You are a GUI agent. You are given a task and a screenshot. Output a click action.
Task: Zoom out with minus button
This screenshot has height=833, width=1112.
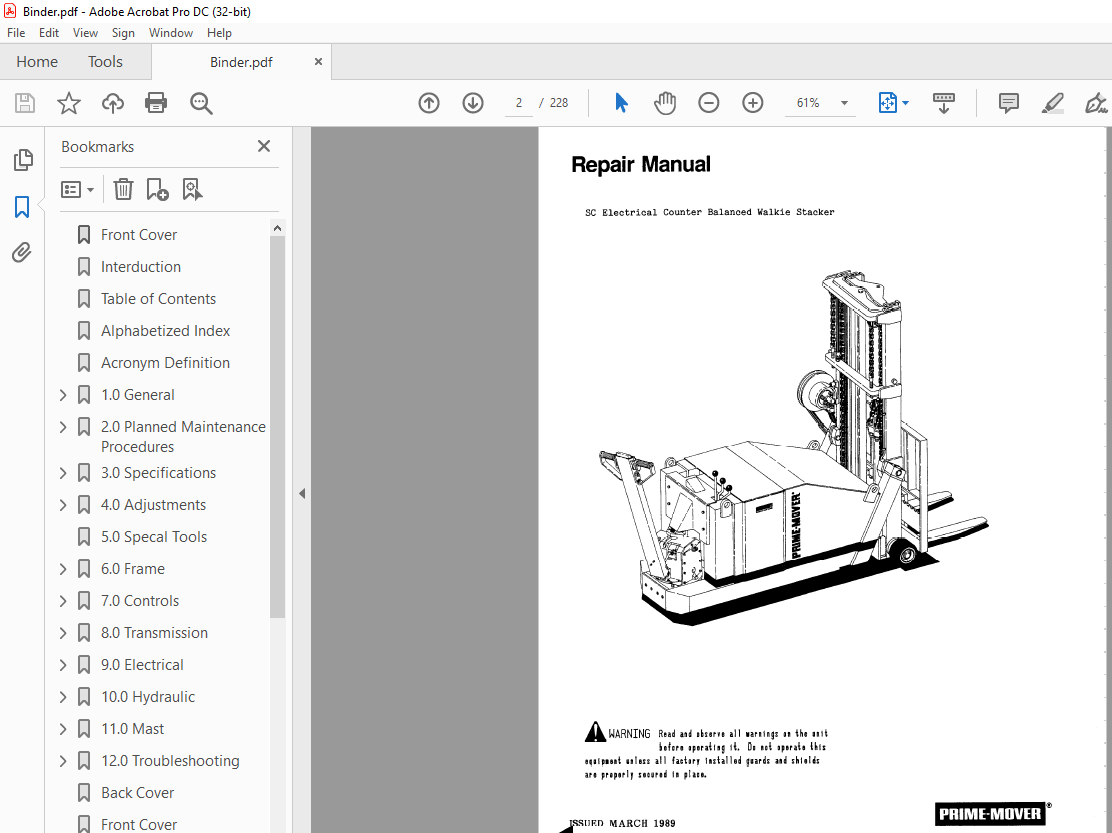(708, 103)
